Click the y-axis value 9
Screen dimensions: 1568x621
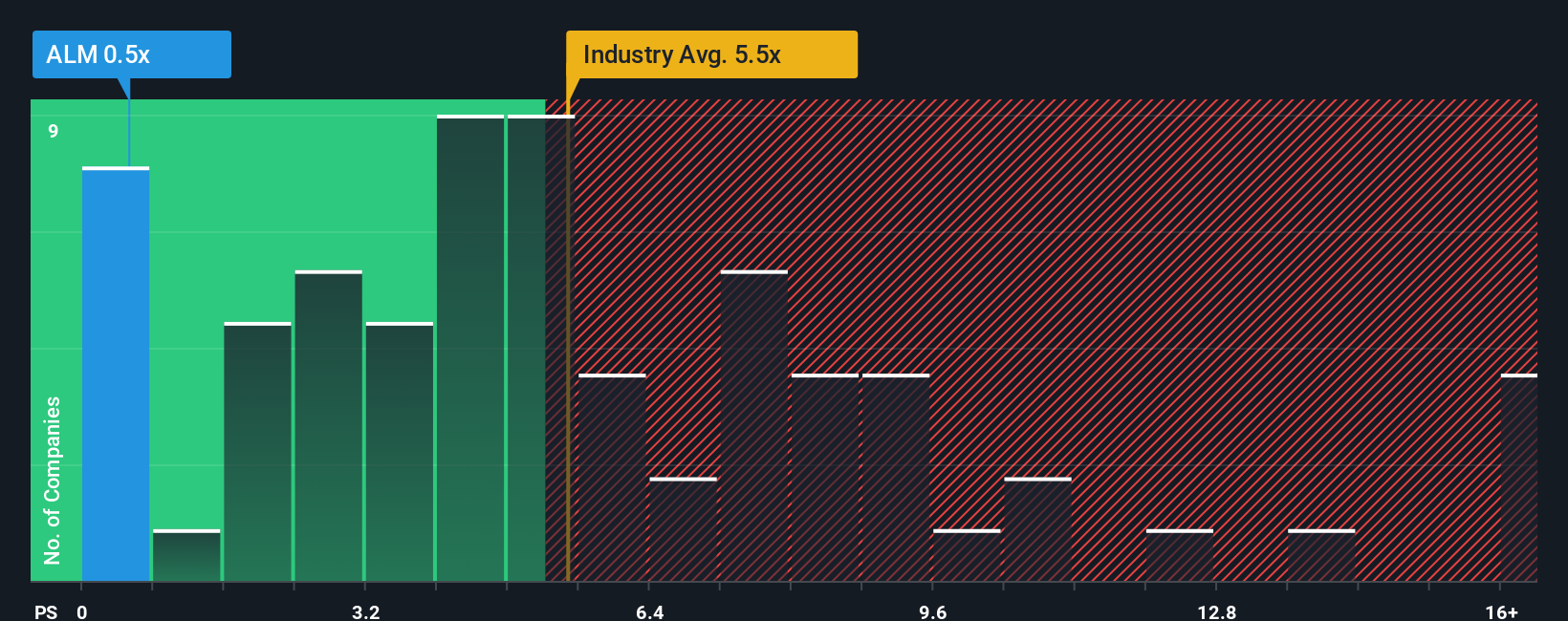(54, 131)
